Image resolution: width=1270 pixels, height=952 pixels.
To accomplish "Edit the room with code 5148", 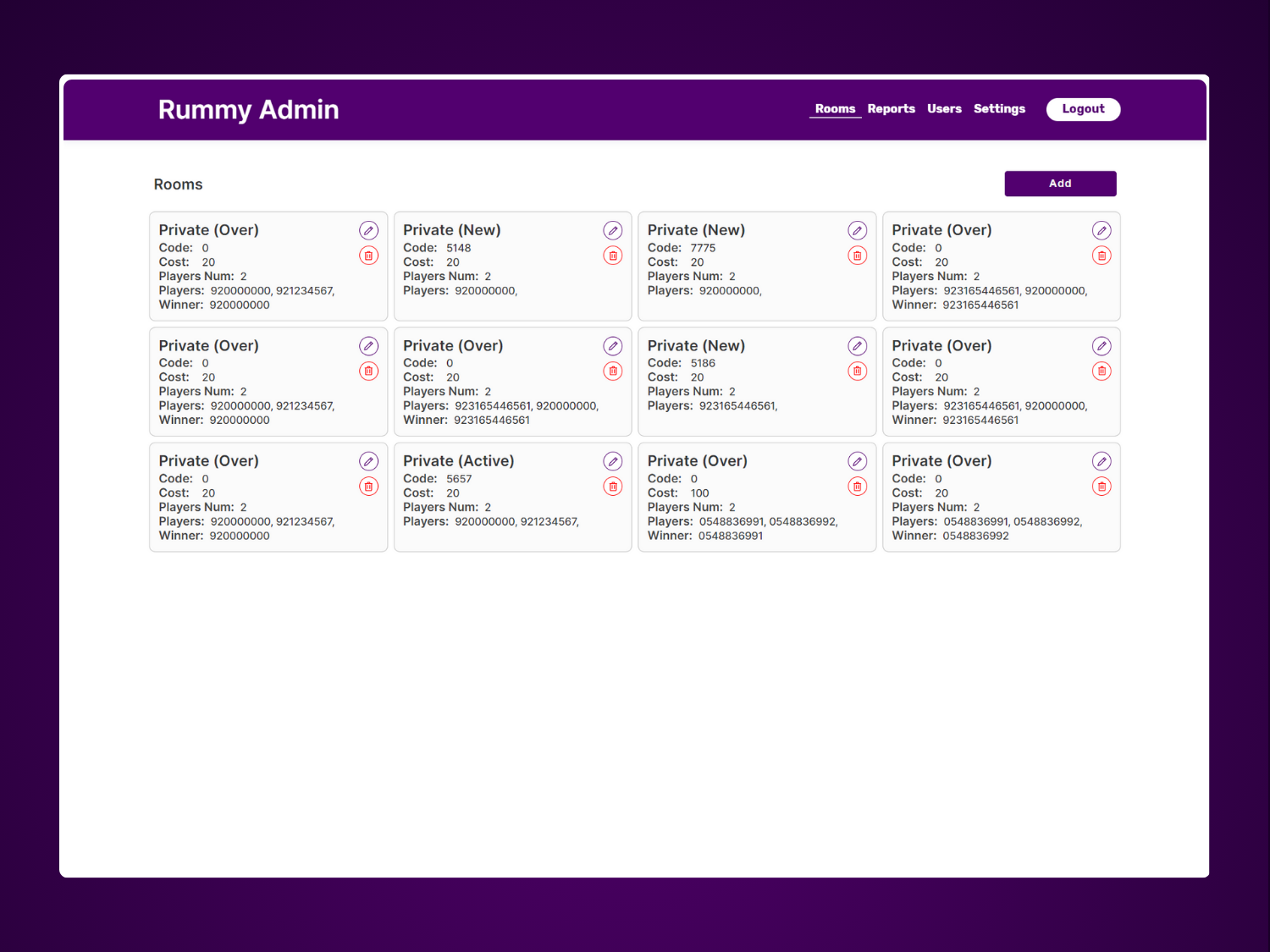I will tap(612, 230).
